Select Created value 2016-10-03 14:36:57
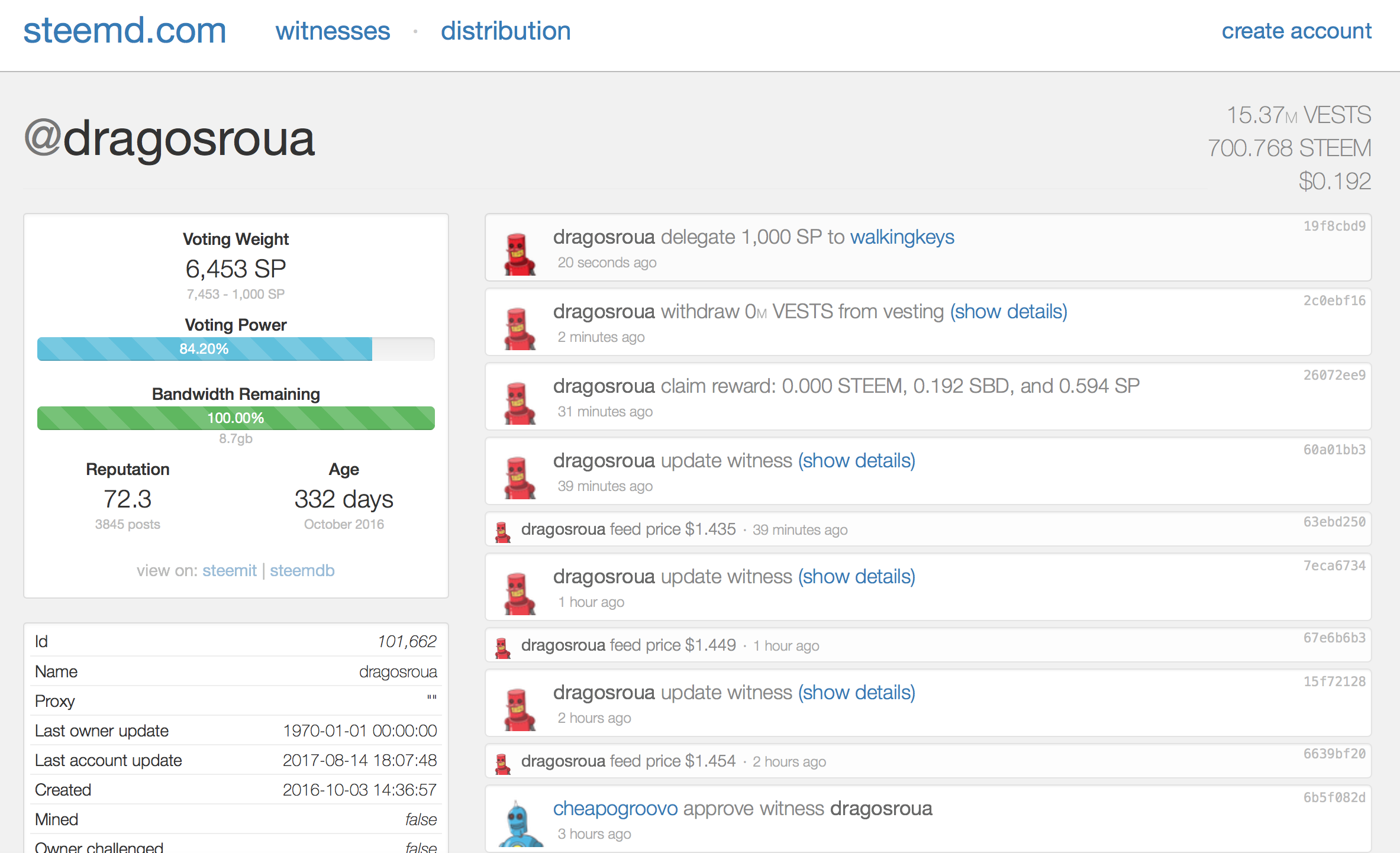 (360, 790)
